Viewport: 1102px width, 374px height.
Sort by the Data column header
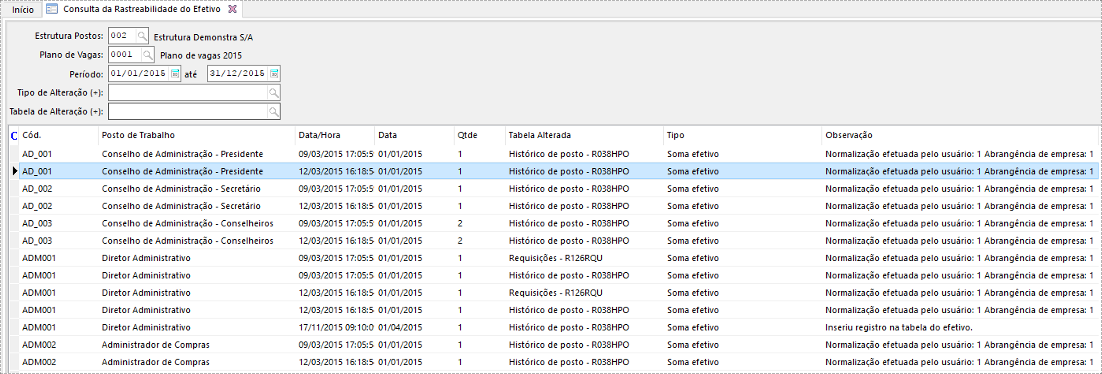coord(414,135)
